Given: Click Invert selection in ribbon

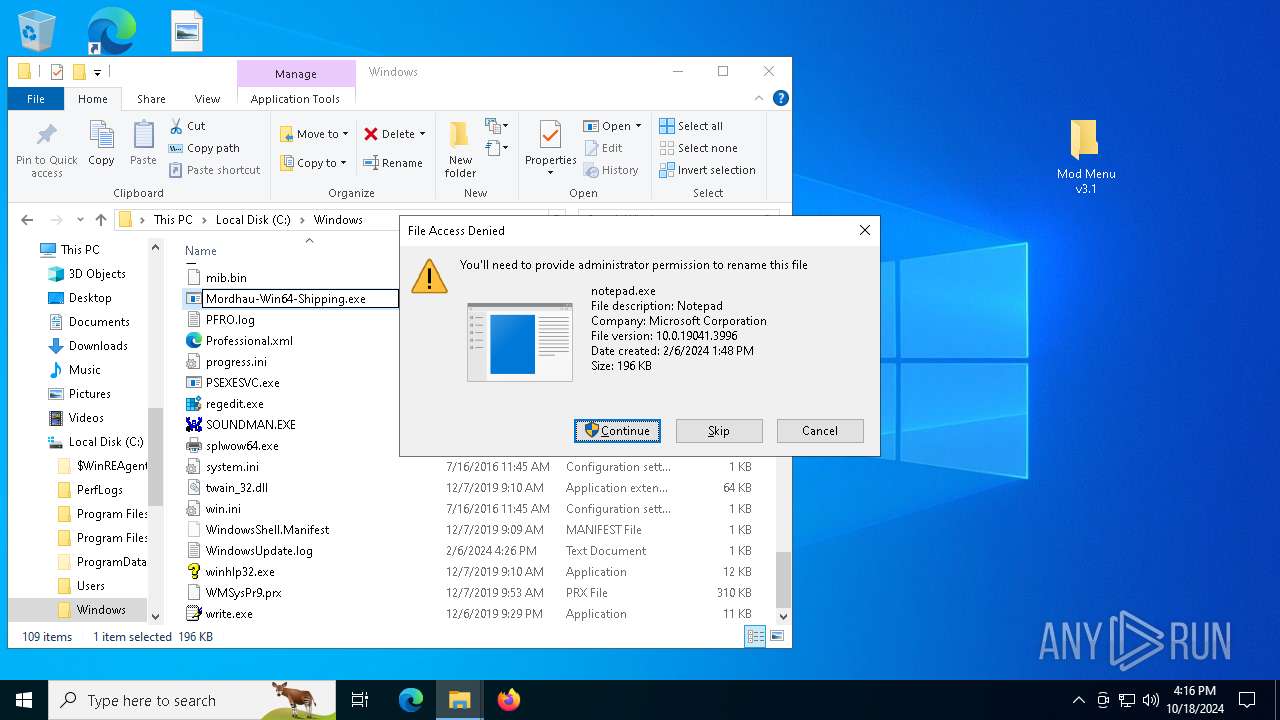Looking at the screenshot, I should coord(707,170).
